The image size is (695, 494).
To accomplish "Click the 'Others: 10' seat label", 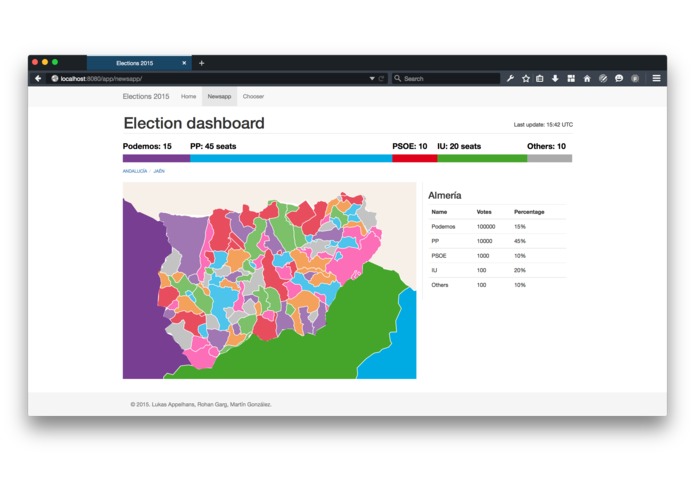I will [547, 146].
